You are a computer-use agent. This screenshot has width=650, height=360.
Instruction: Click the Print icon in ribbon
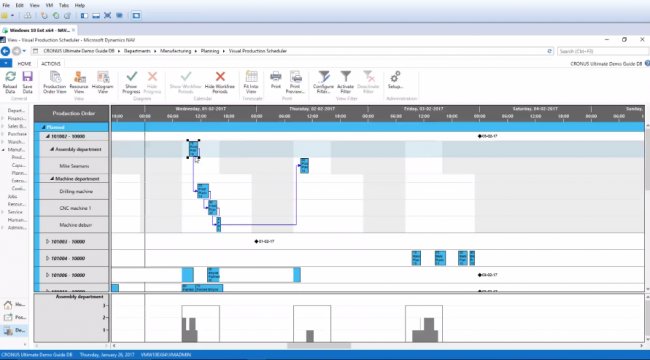276,76
